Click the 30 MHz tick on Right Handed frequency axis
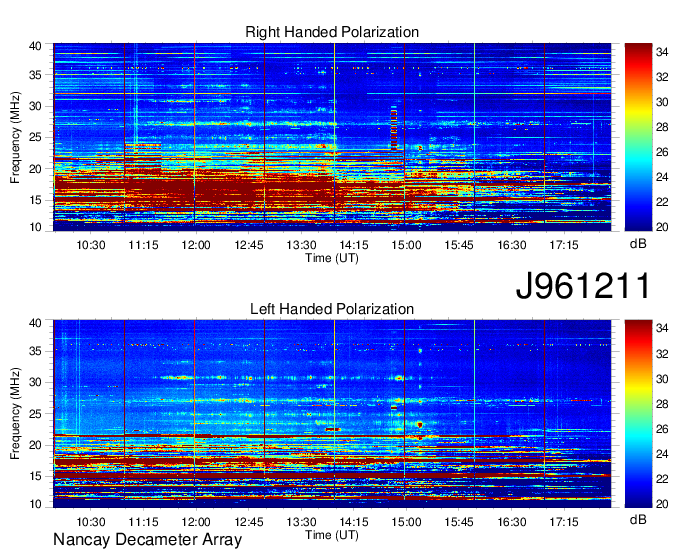Image resolution: width=680 pixels, height=552 pixels. point(35,106)
